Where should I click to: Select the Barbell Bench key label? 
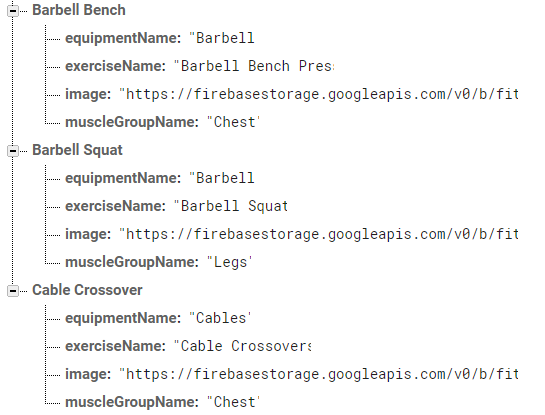(x=79, y=10)
